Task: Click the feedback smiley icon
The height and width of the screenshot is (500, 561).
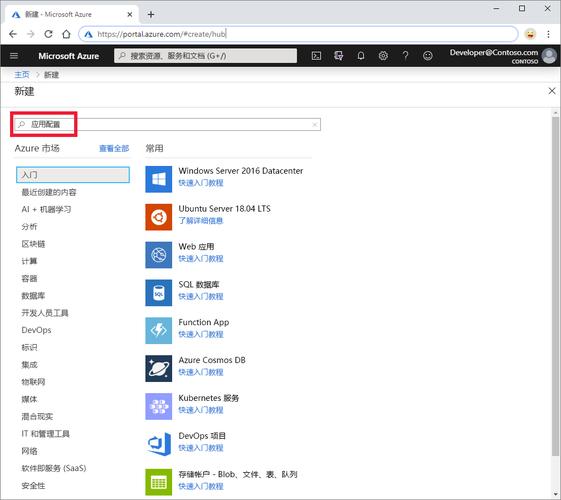Action: 428,56
